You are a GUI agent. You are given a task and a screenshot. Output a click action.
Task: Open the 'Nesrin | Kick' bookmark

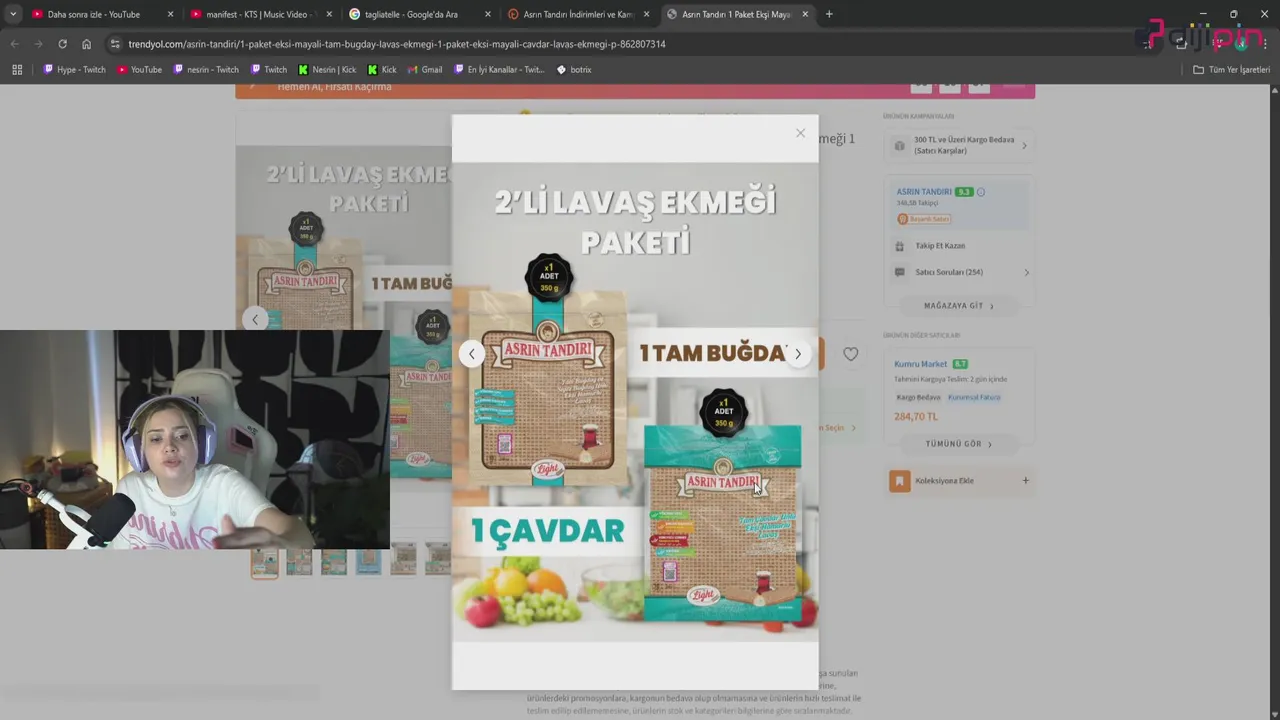pyautogui.click(x=327, y=70)
